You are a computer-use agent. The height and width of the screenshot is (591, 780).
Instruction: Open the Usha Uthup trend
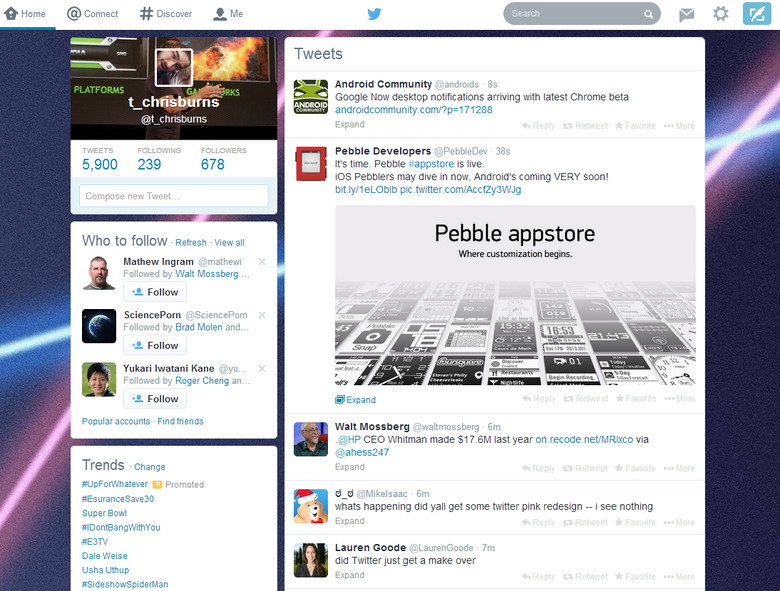[x=105, y=570]
